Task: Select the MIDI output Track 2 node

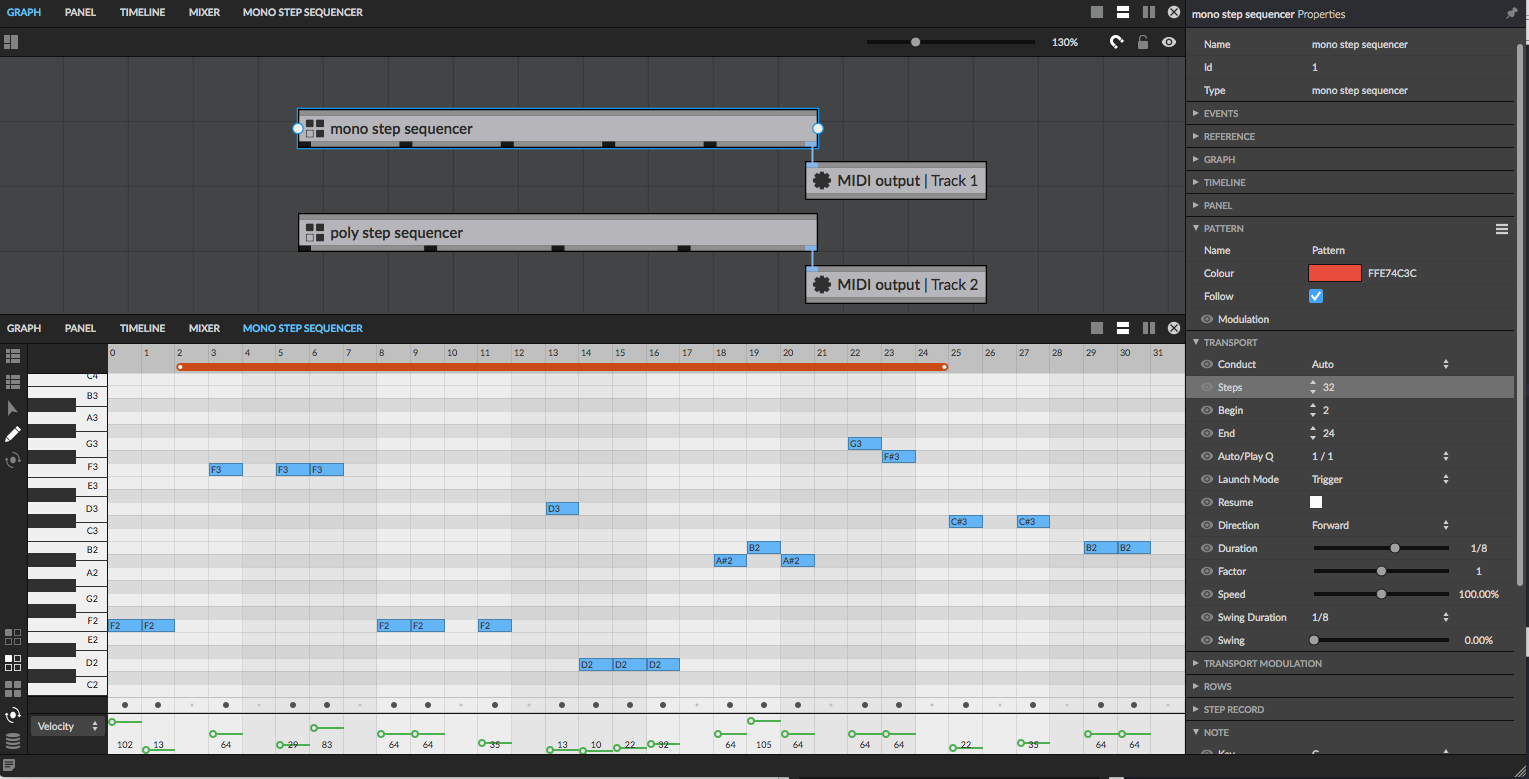Action: coord(896,285)
